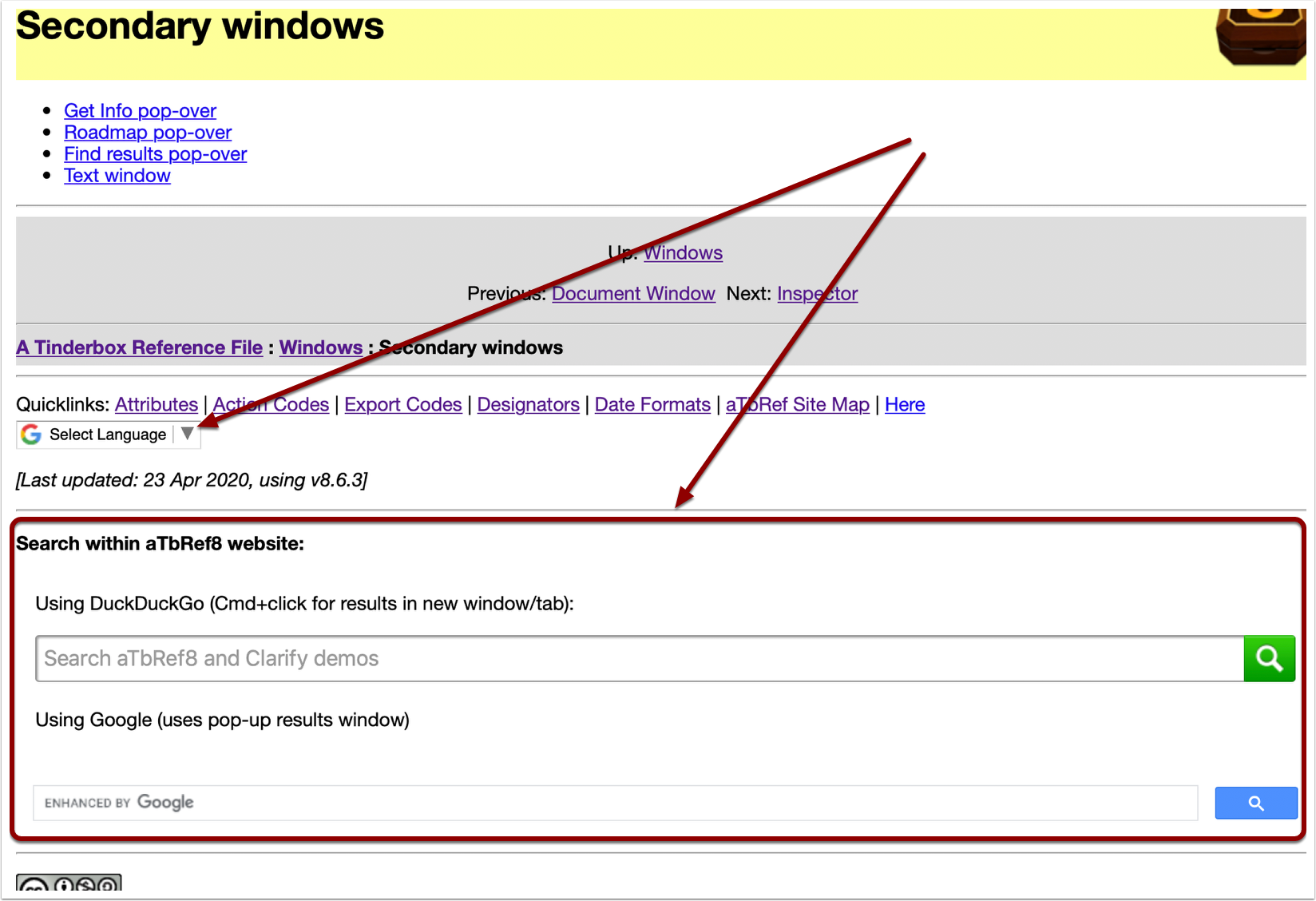The image size is (1316, 901).
Task: Open Attributes quicklink
Action: (x=156, y=405)
